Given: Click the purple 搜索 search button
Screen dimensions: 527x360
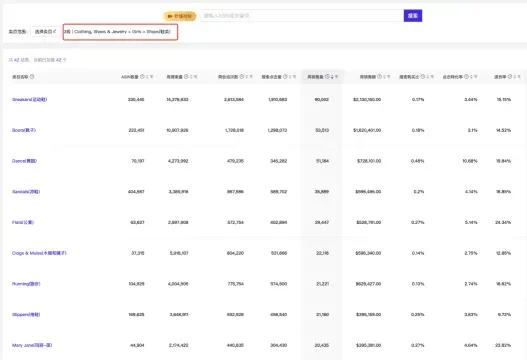Looking at the screenshot, I should coord(413,15).
